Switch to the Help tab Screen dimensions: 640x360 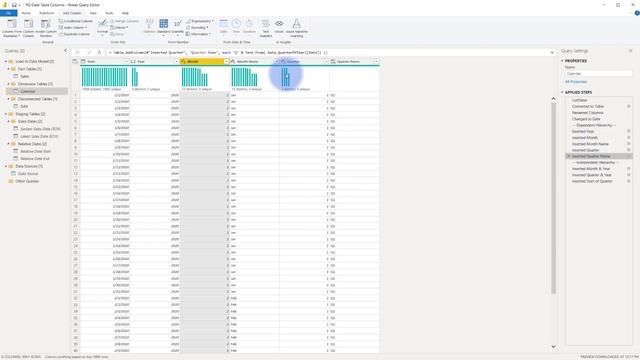(125, 13)
